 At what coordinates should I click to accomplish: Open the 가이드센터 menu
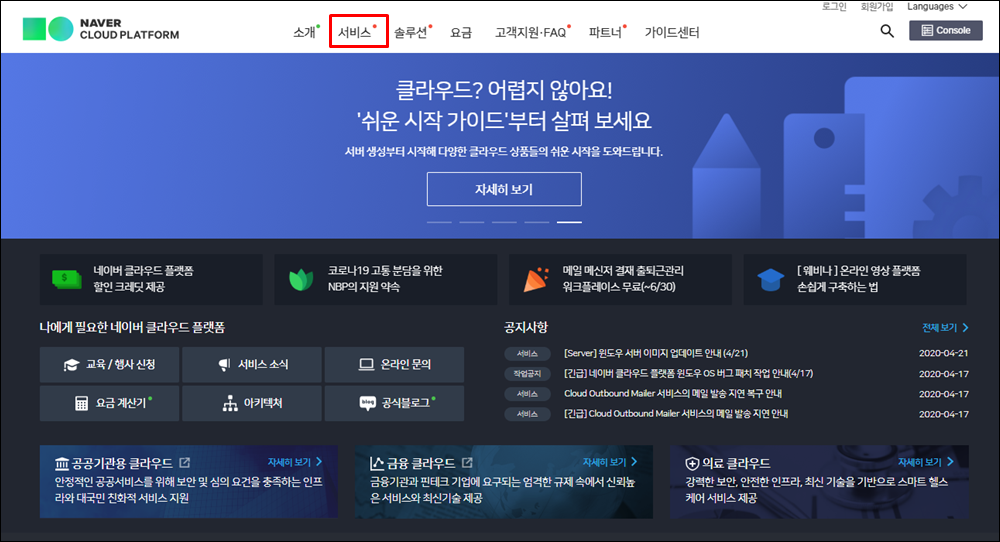(x=672, y=33)
